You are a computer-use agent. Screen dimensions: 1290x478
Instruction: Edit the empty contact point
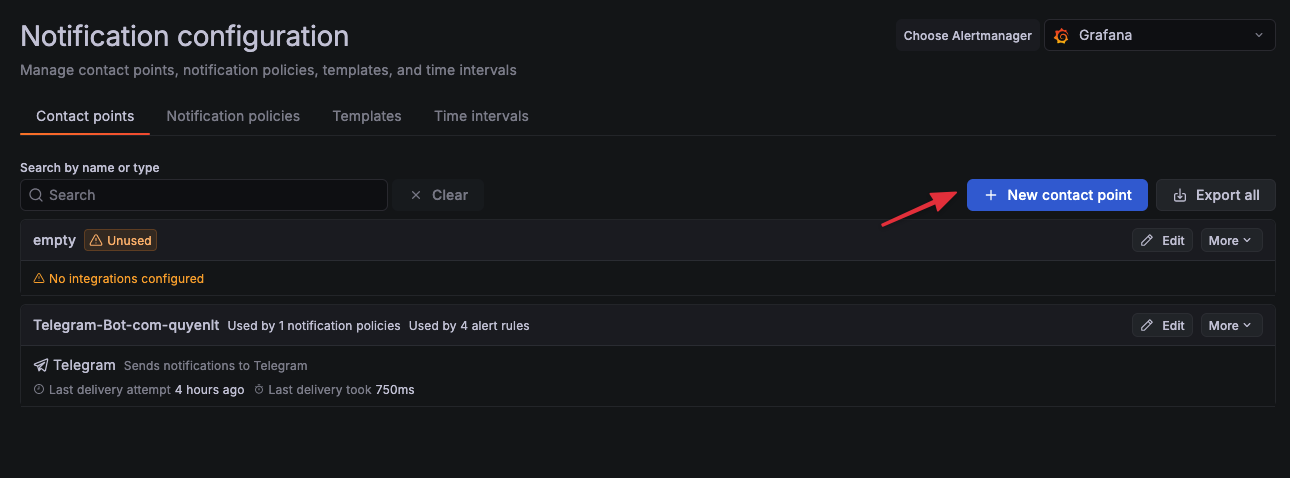tap(1162, 240)
